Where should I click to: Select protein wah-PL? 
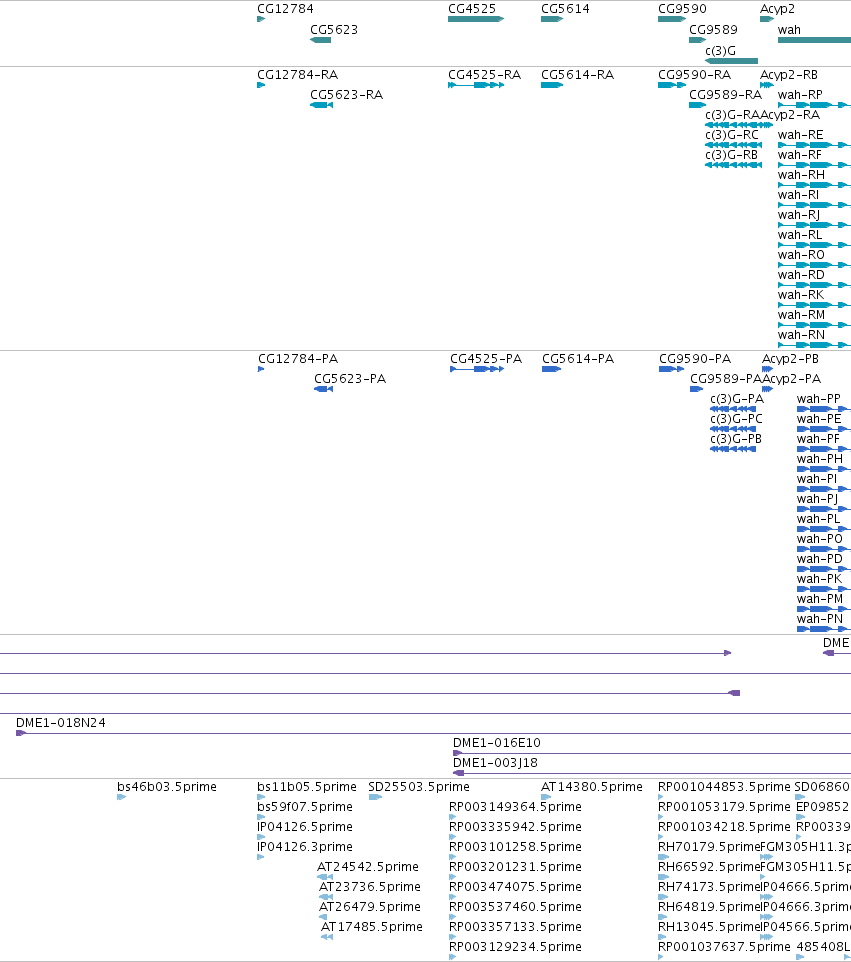click(x=818, y=518)
